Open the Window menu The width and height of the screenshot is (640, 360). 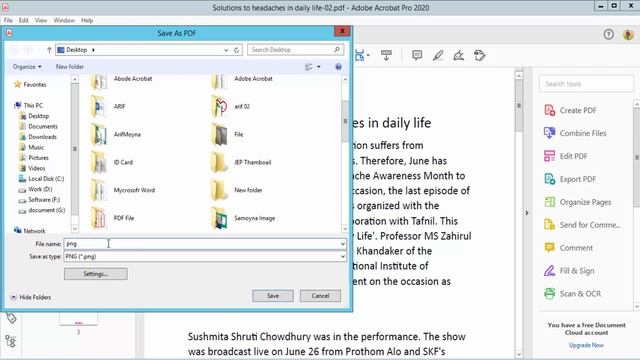tap(64, 20)
